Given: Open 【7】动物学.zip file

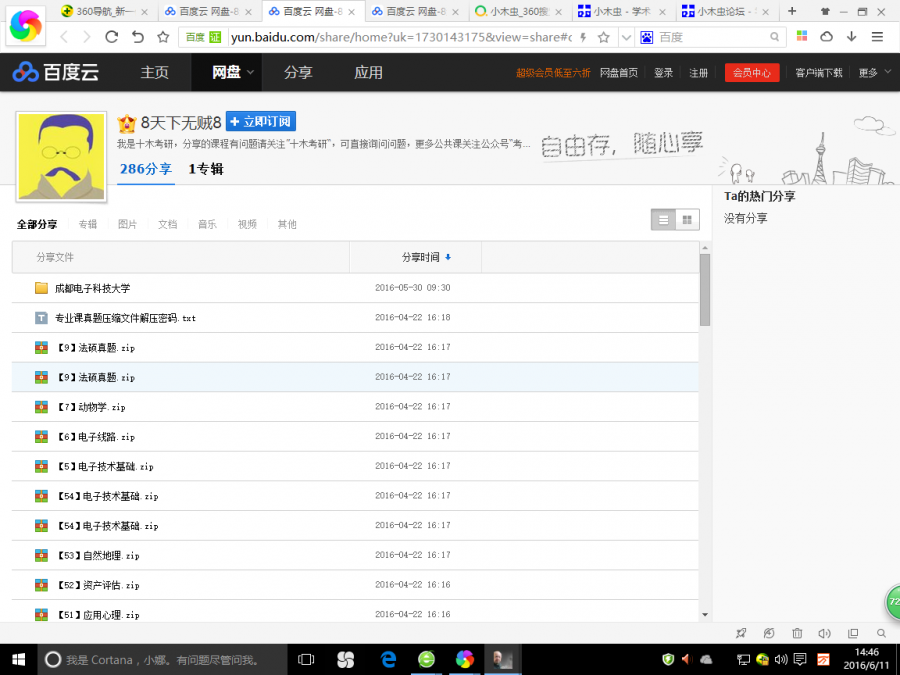Looking at the screenshot, I should (90, 407).
